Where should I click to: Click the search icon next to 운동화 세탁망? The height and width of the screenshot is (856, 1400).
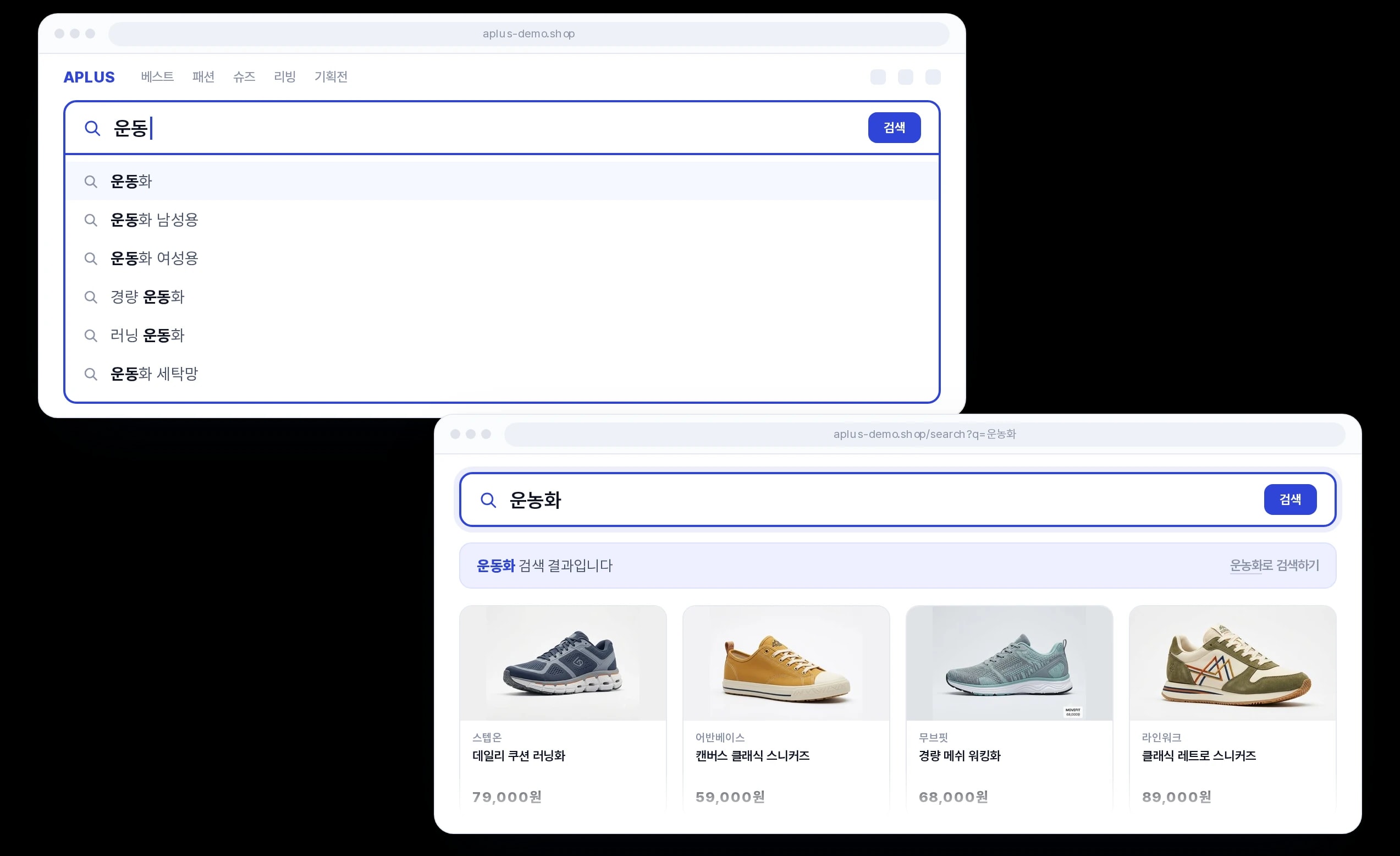[90, 374]
